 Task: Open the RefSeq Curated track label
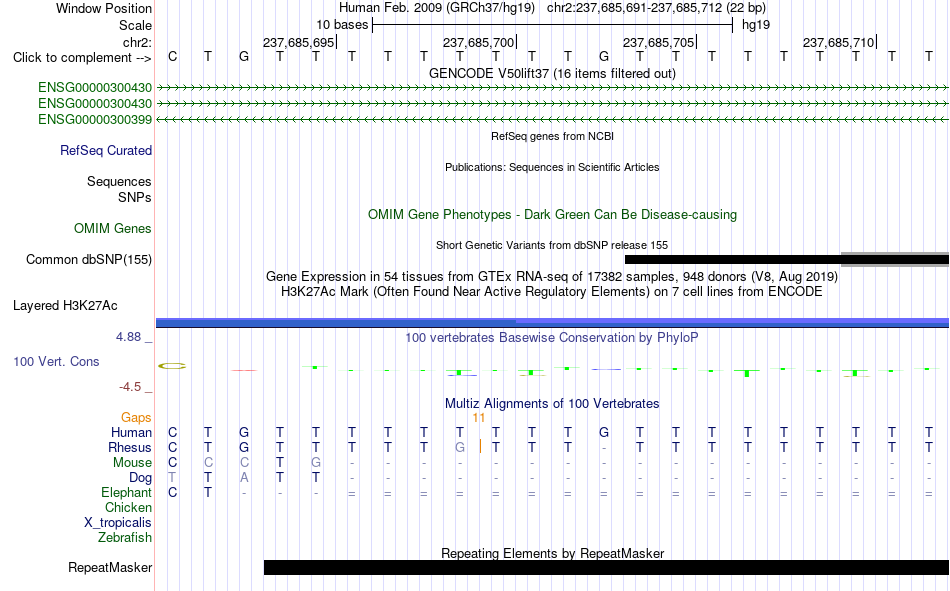coord(106,150)
